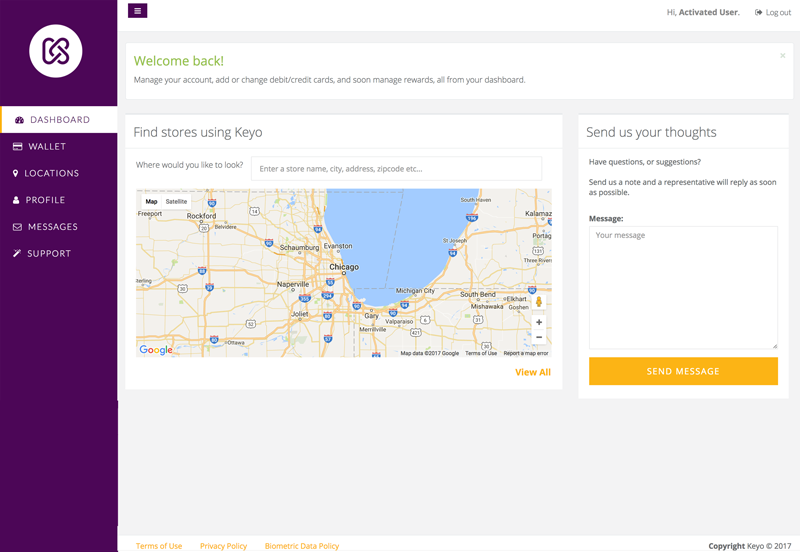
Task: Click the Profile person icon
Action: [16, 200]
